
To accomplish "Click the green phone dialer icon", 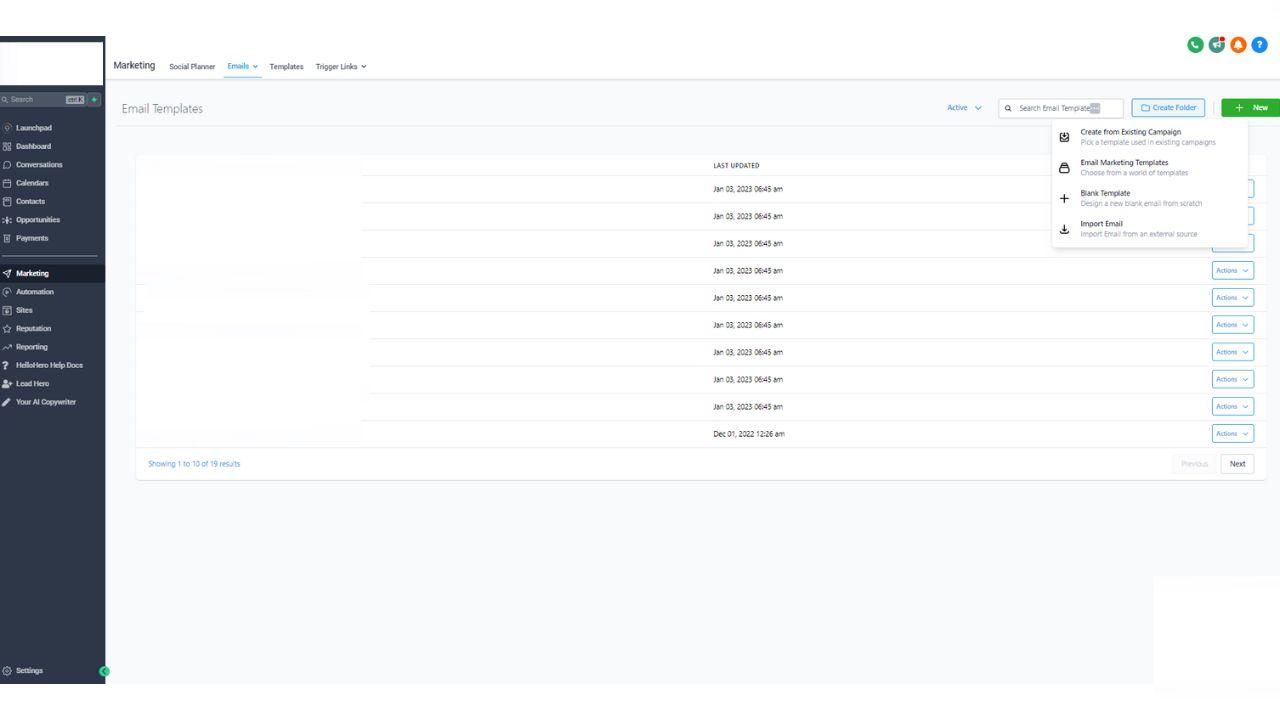I will (1195, 44).
